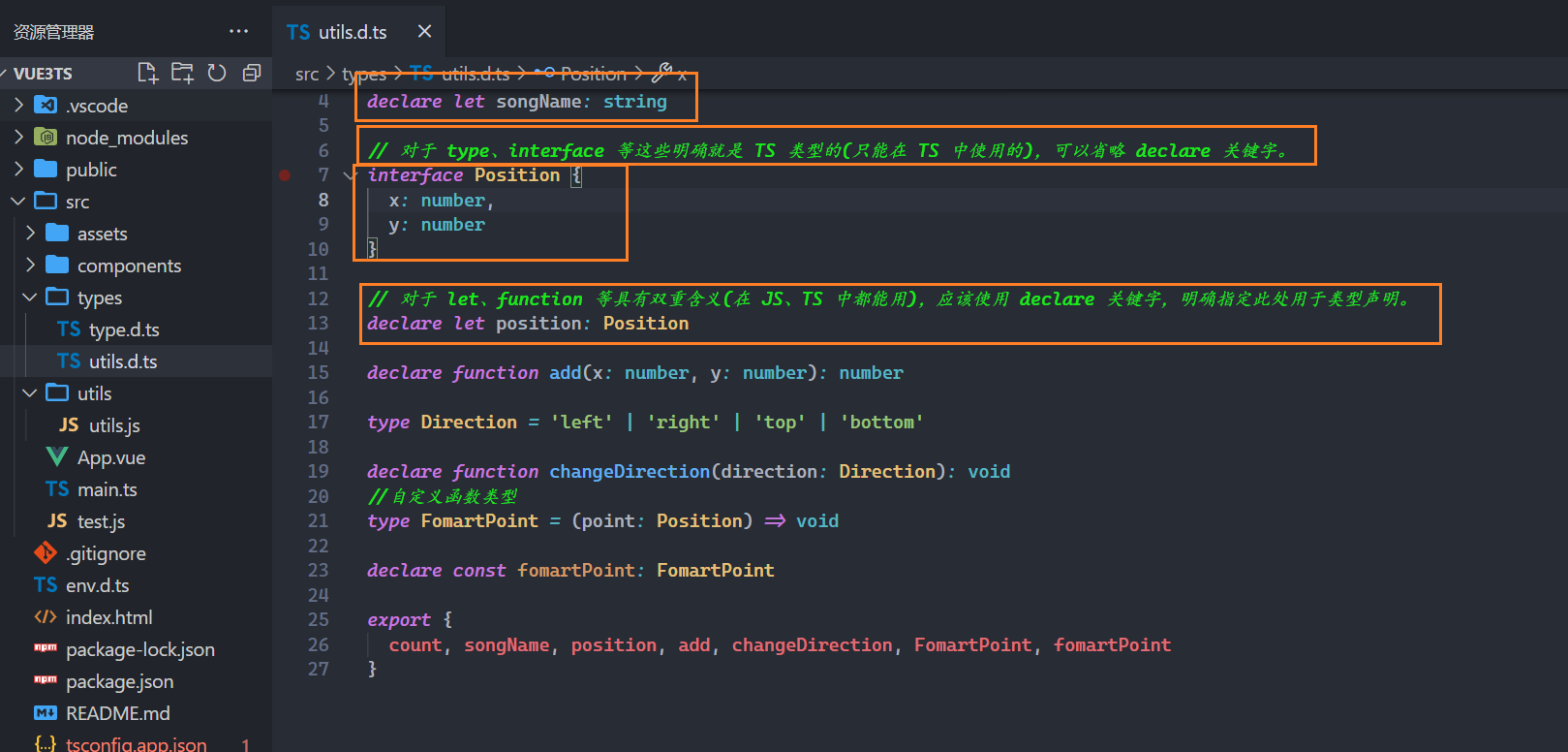This screenshot has height=752, width=1568.
Task: Expand the components folder
Action: pyautogui.click(x=129, y=266)
